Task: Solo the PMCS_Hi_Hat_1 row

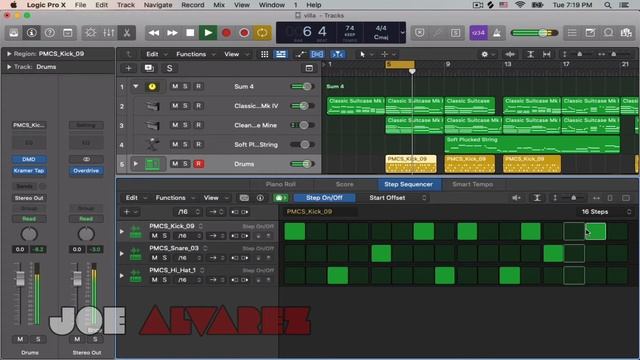Action: tap(164, 280)
